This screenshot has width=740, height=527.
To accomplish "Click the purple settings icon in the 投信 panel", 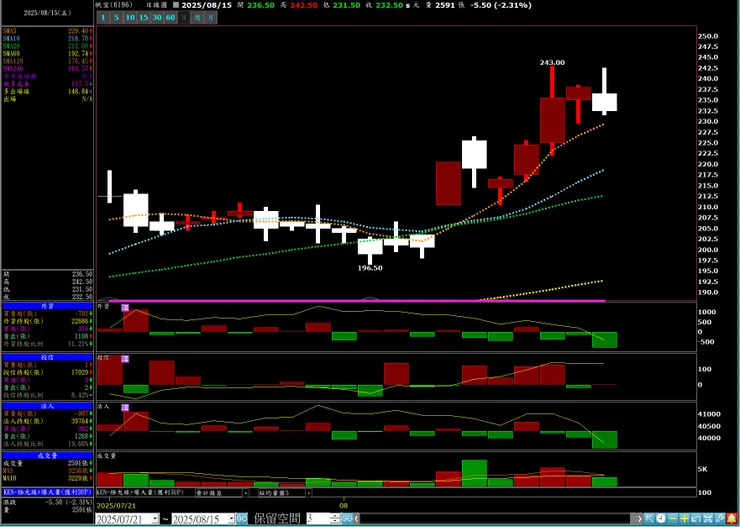I will click(x=125, y=359).
